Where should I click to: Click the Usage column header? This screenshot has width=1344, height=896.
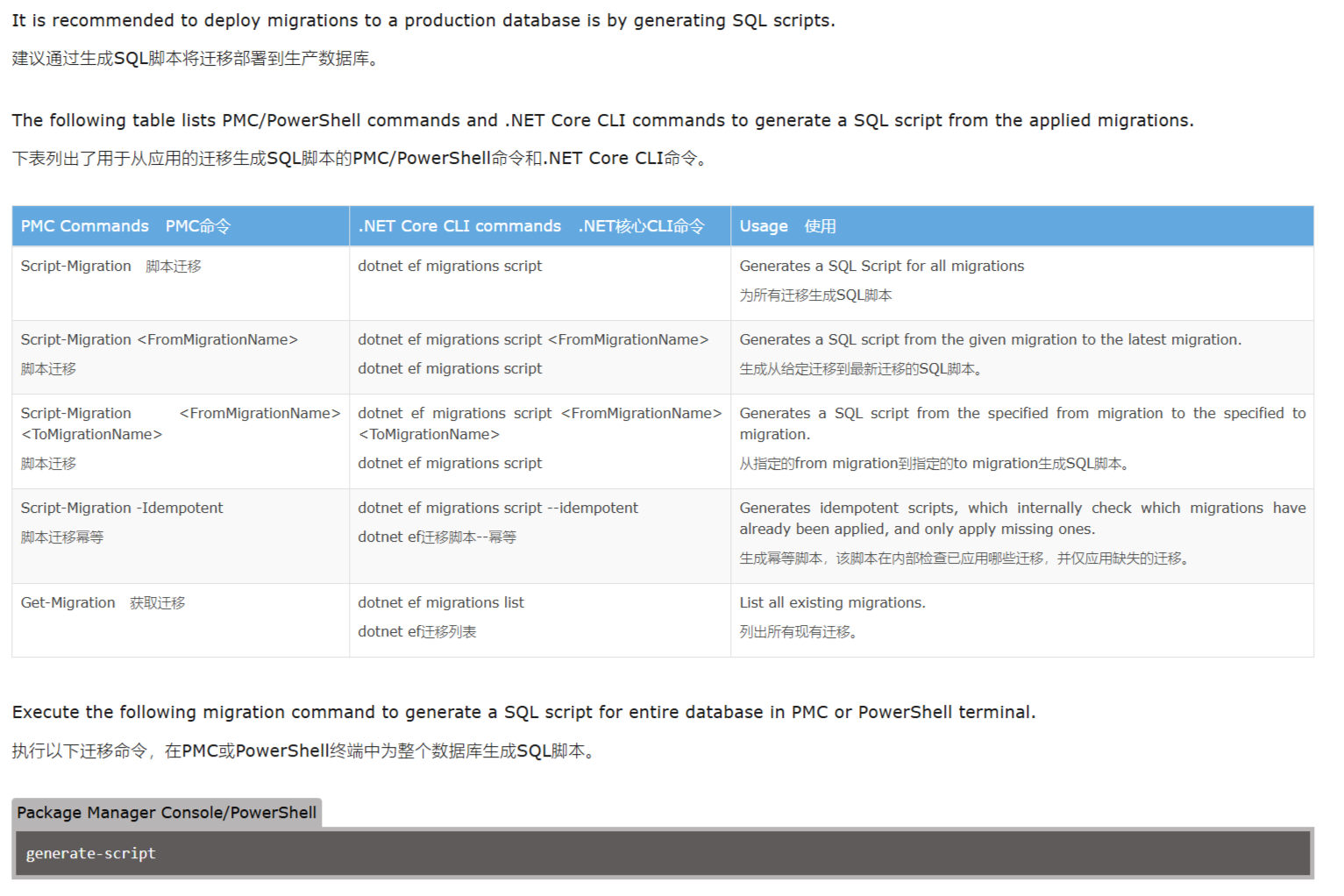(1022, 226)
